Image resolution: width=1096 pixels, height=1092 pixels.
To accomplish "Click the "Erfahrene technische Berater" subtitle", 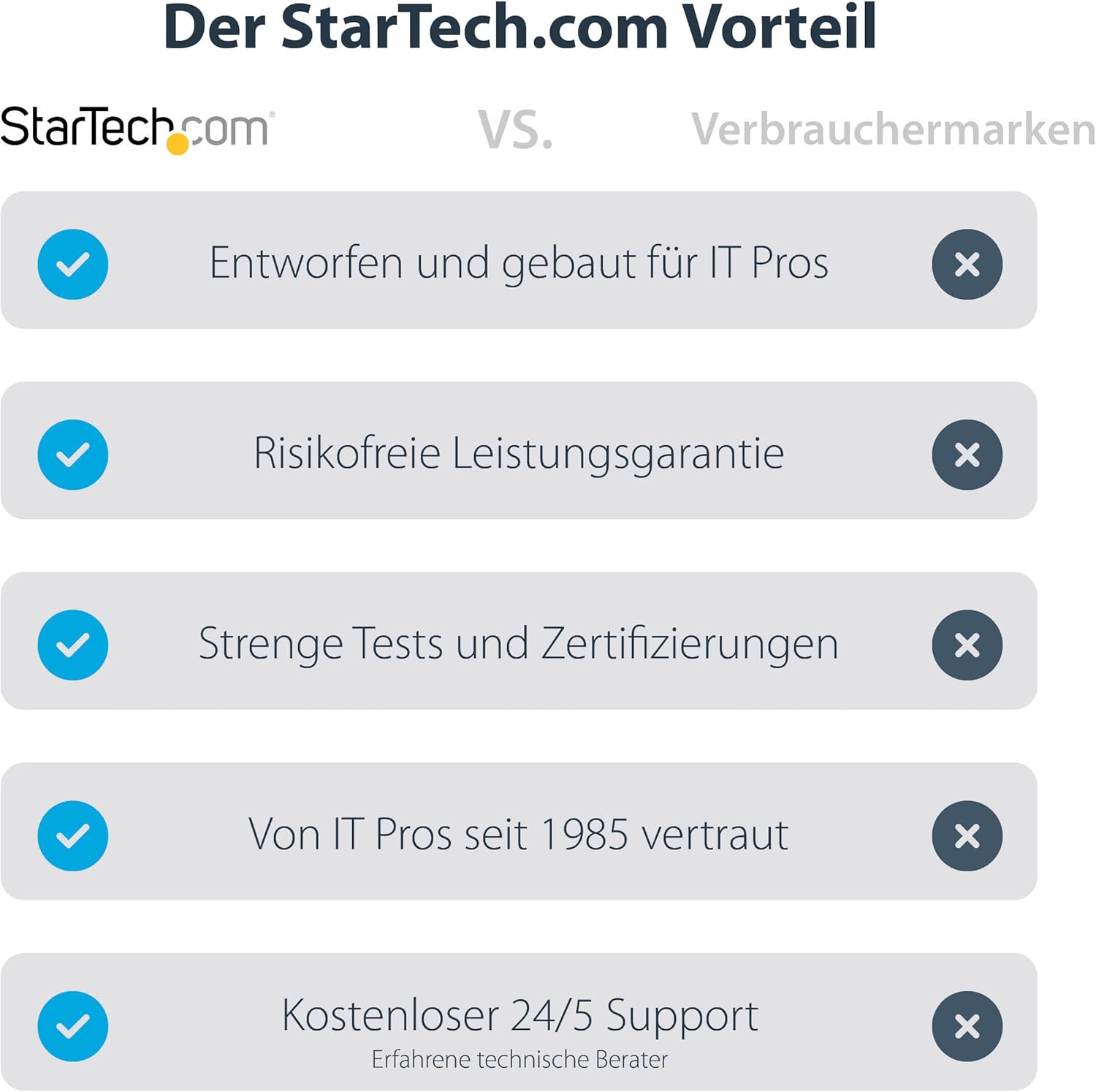I will coord(520,1059).
